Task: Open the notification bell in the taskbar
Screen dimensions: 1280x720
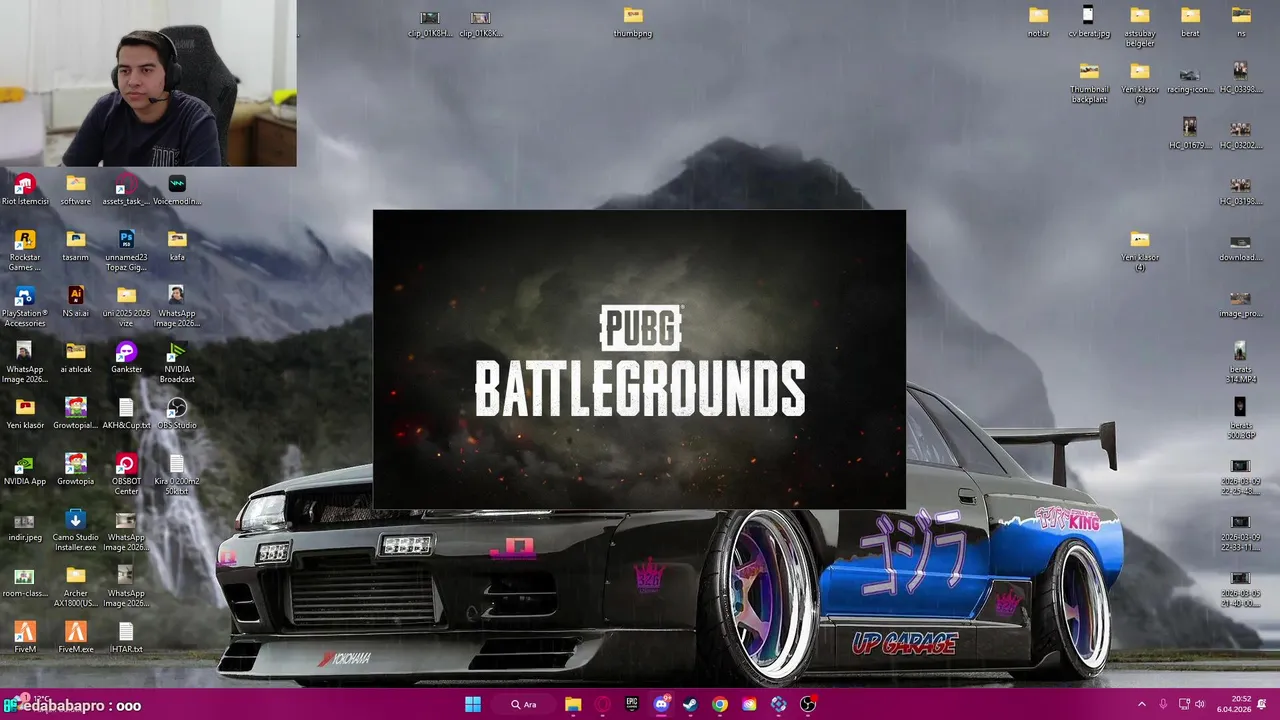Action: tap(1262, 704)
